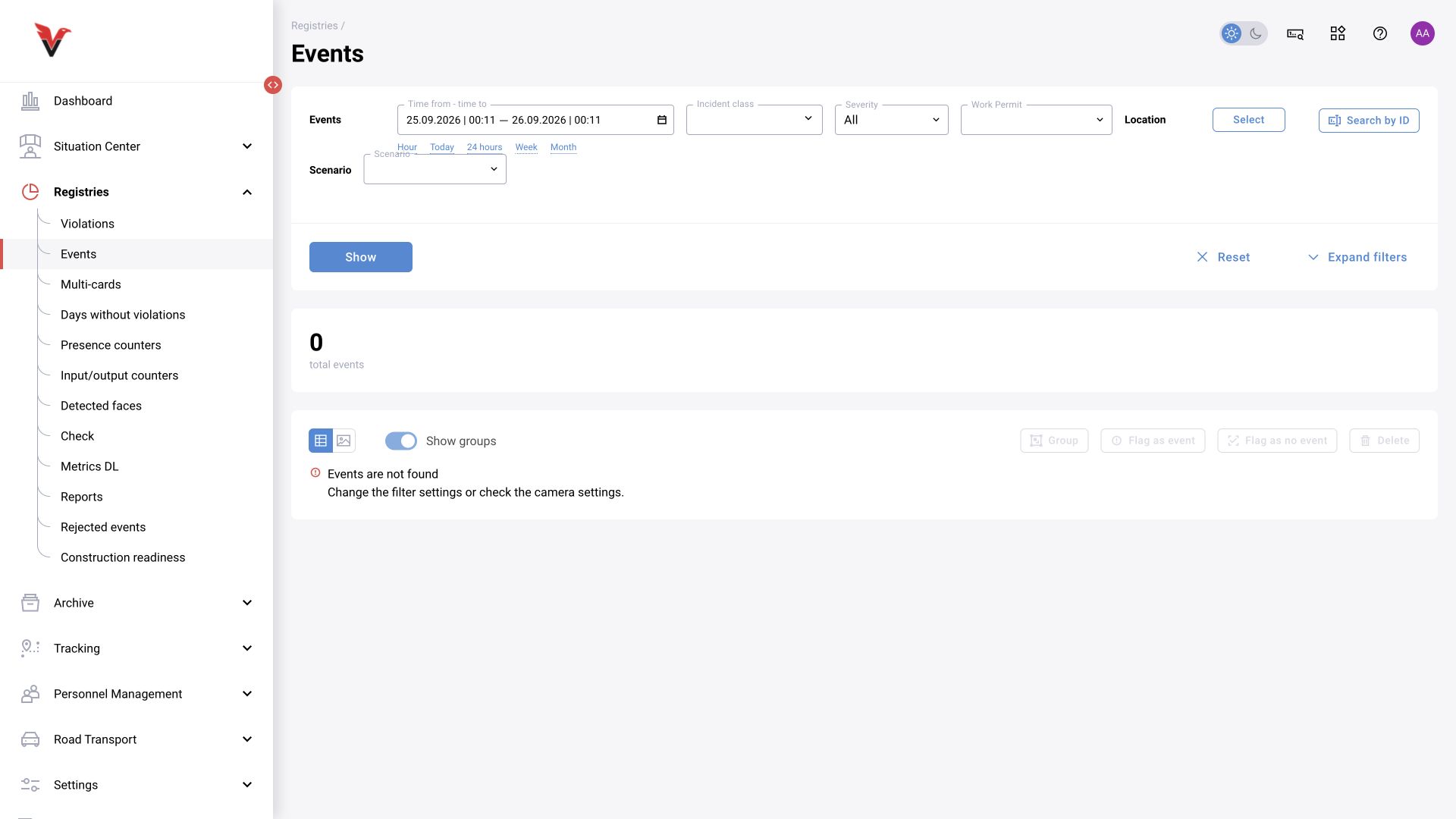Open the calendar picker in date field
This screenshot has height=819, width=1456.
pos(661,120)
